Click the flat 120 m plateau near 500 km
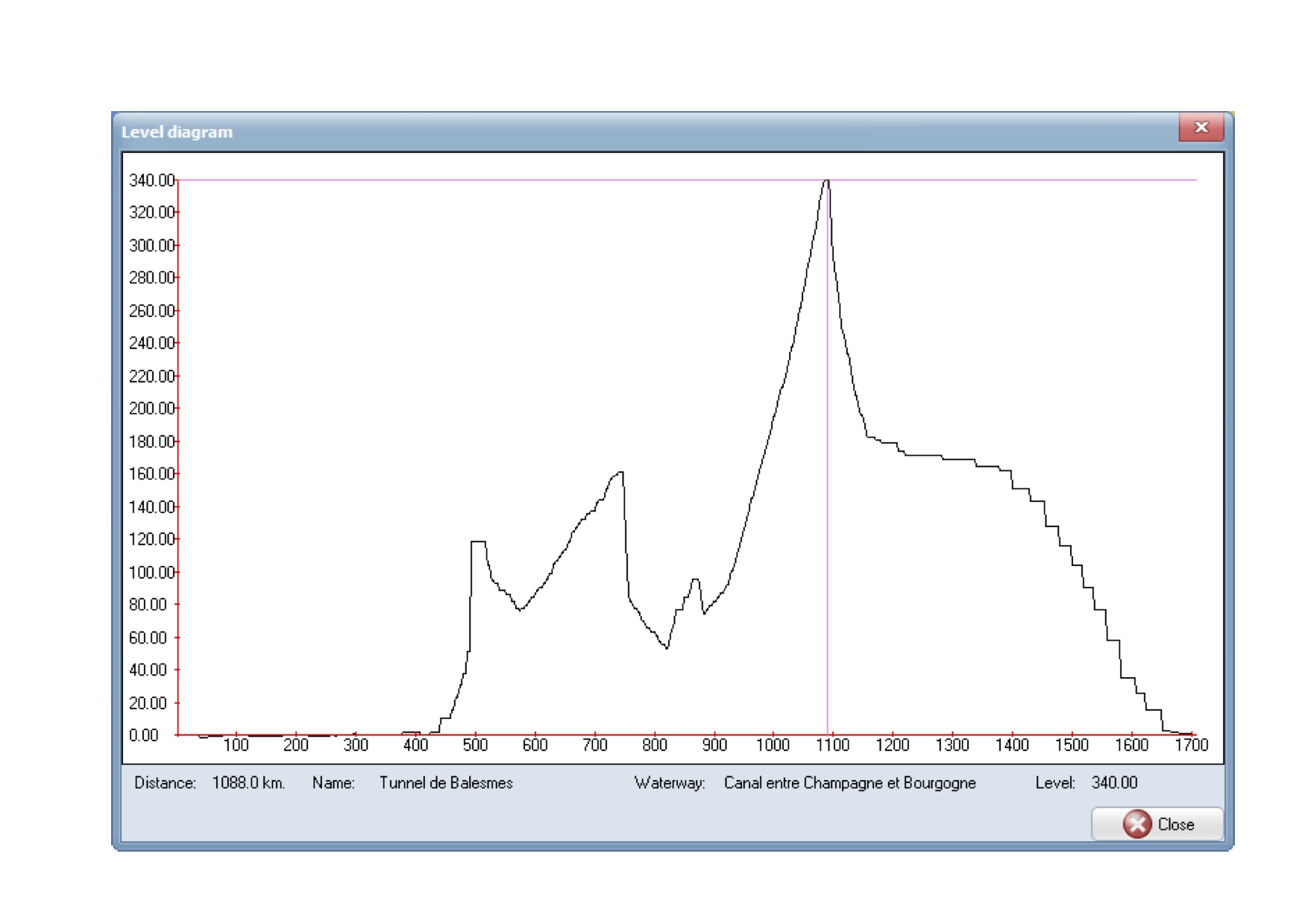Image resolution: width=1308 pixels, height=924 pixels. coord(479,541)
